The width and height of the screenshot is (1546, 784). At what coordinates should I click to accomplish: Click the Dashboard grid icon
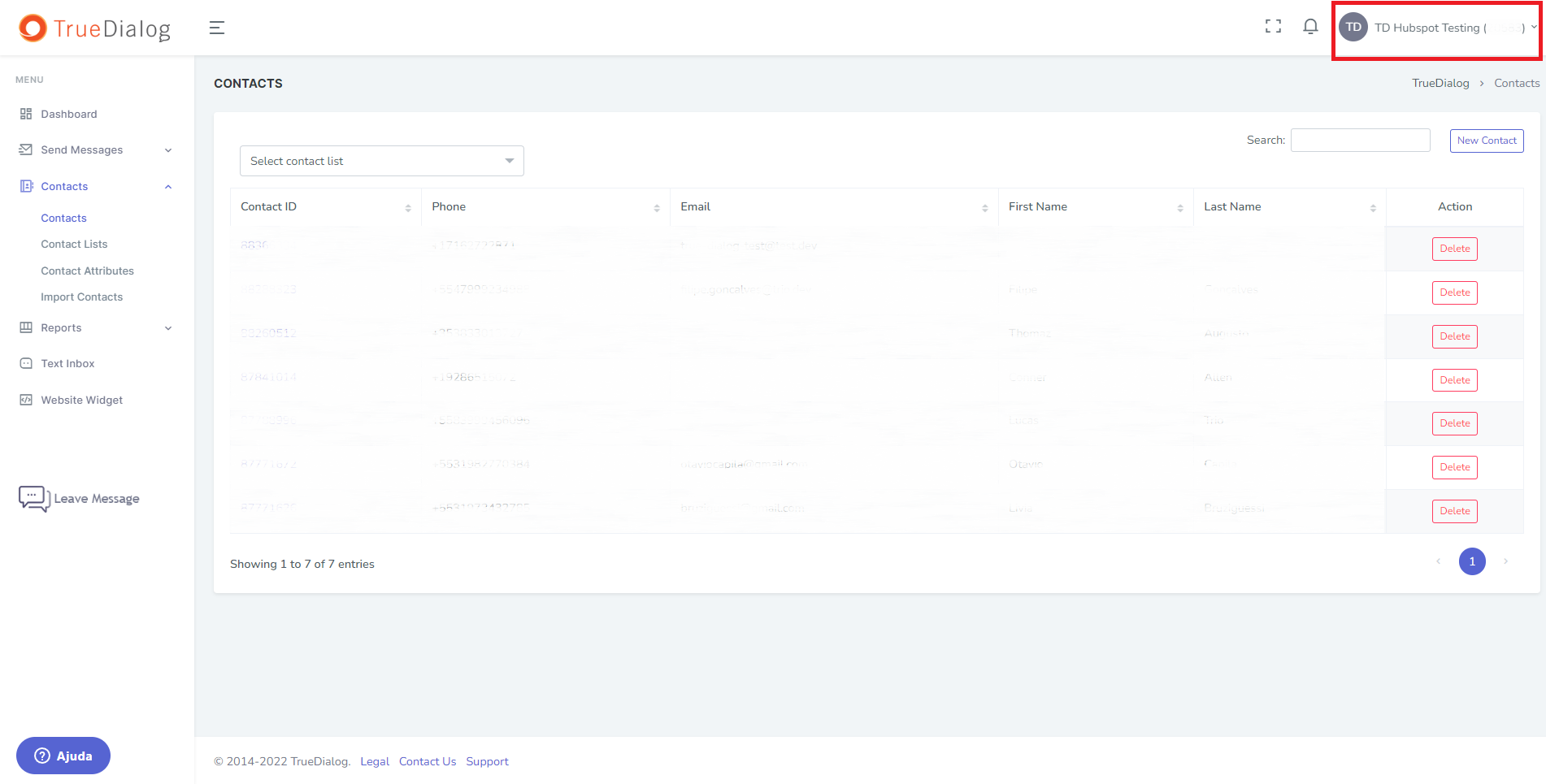pos(26,114)
